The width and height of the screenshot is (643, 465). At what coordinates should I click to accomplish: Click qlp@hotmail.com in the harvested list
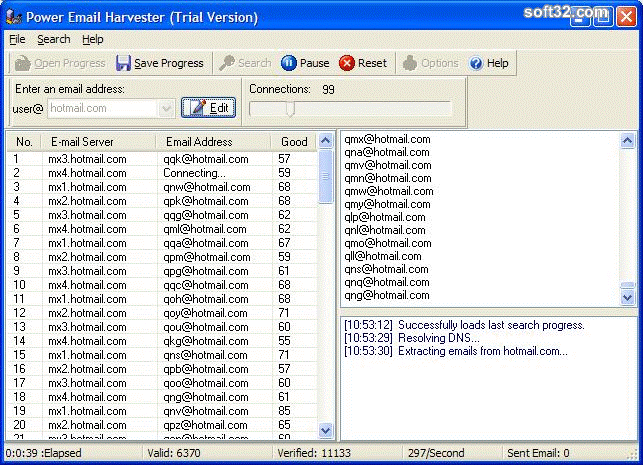point(385,217)
